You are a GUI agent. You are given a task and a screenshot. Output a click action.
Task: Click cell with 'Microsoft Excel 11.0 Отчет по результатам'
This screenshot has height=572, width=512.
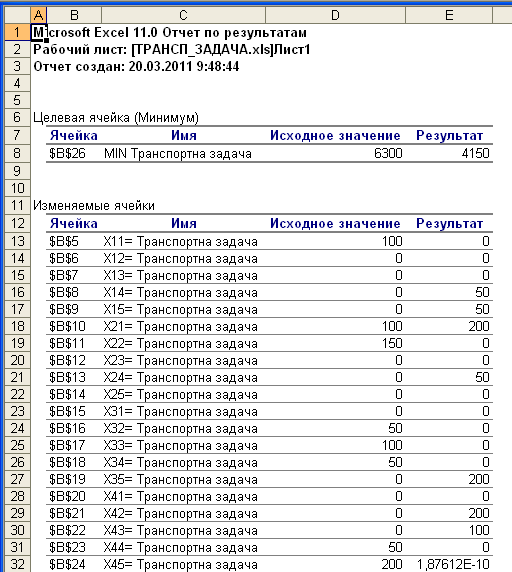coord(170,32)
